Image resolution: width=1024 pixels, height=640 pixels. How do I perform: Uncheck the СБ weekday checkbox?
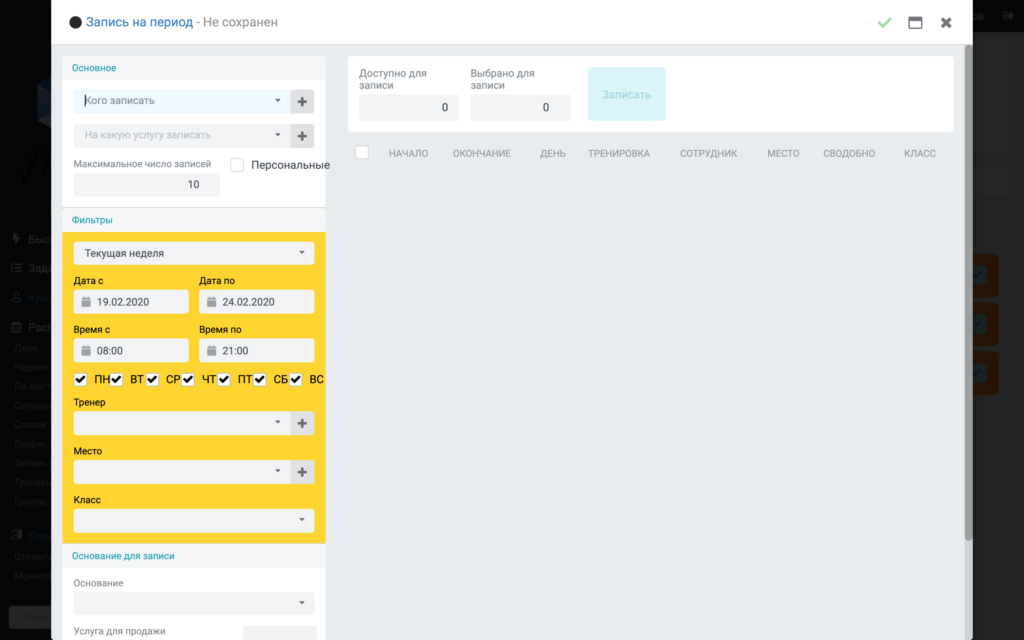(260, 379)
